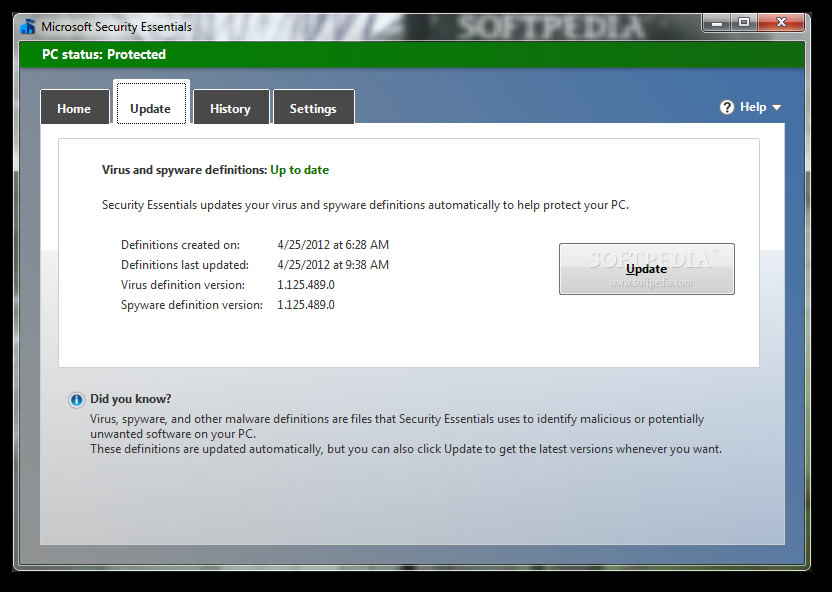The image size is (832, 592).
Task: Open the Home tab
Action: (74, 108)
